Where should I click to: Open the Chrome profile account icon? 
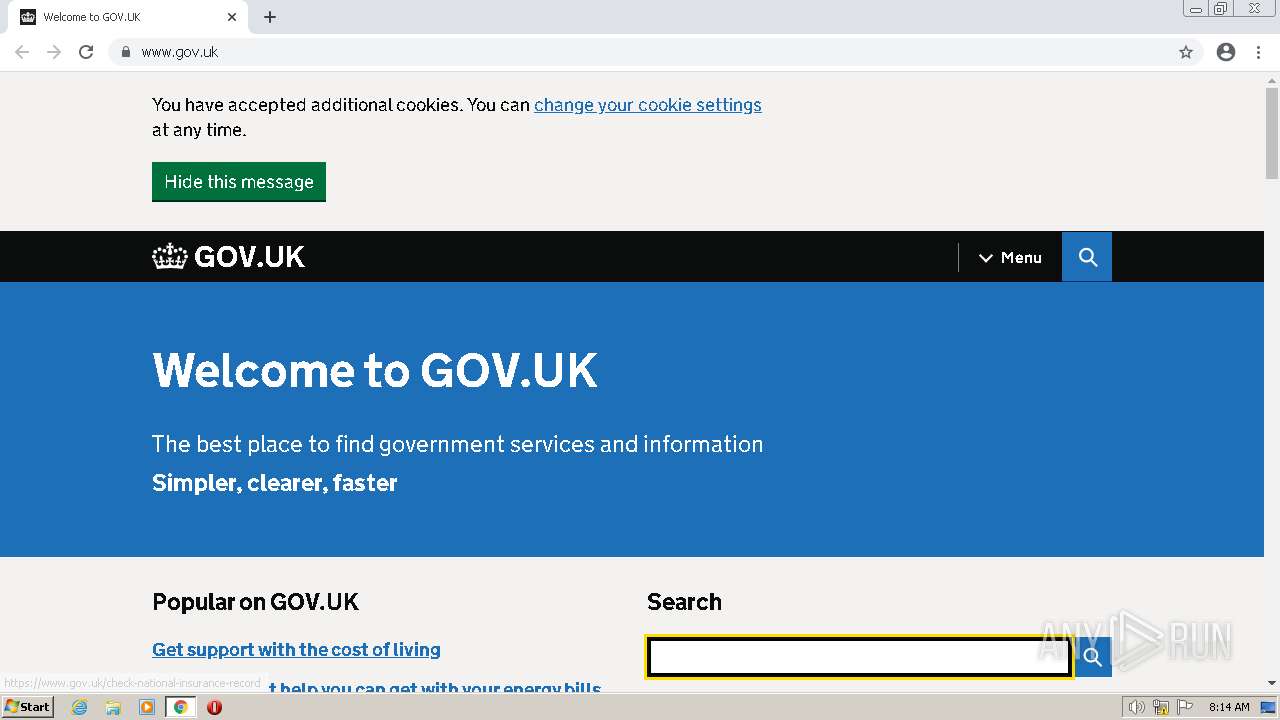point(1226,52)
